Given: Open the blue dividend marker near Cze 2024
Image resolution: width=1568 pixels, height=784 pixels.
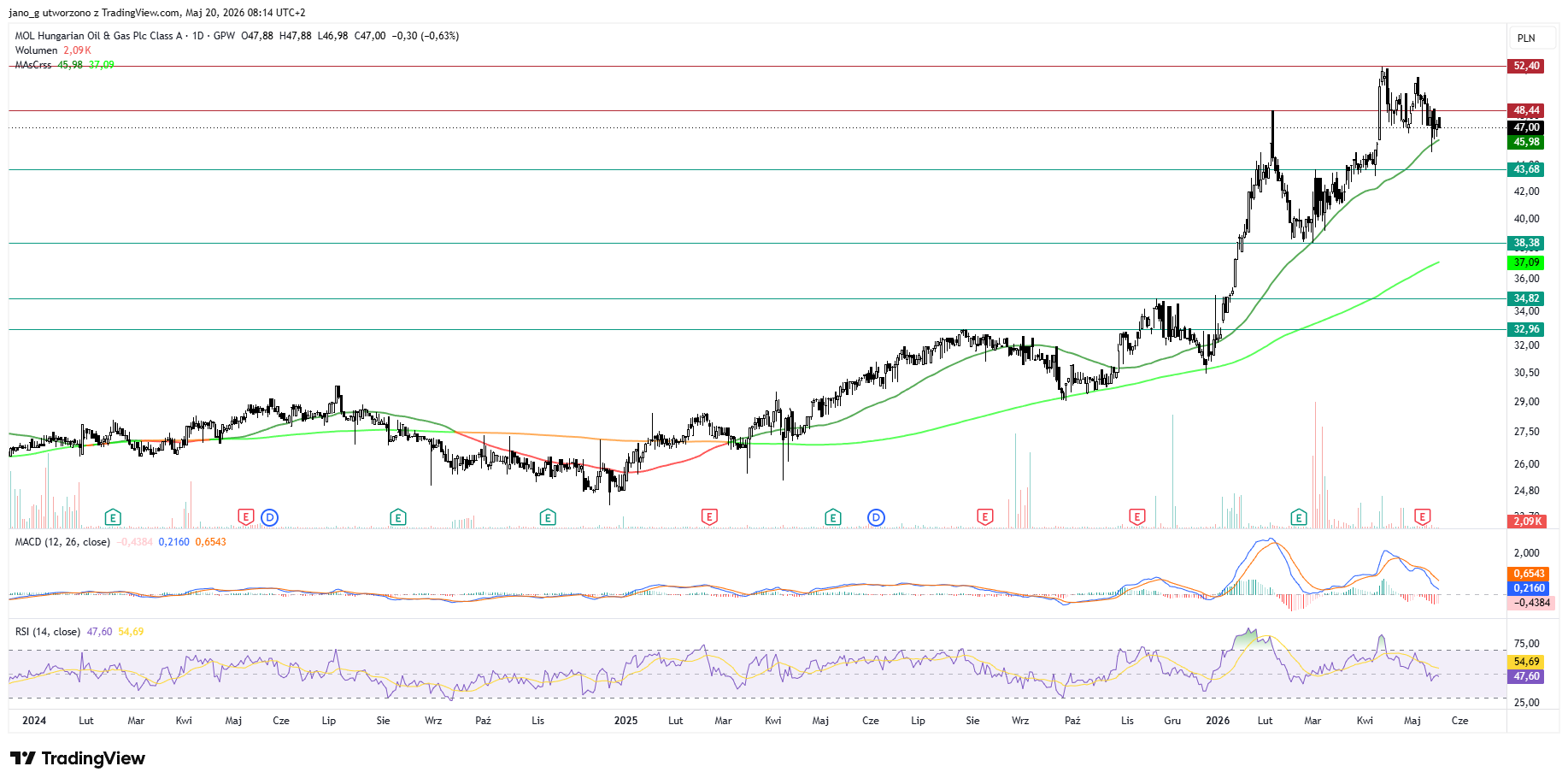Looking at the screenshot, I should pyautogui.click(x=270, y=517).
